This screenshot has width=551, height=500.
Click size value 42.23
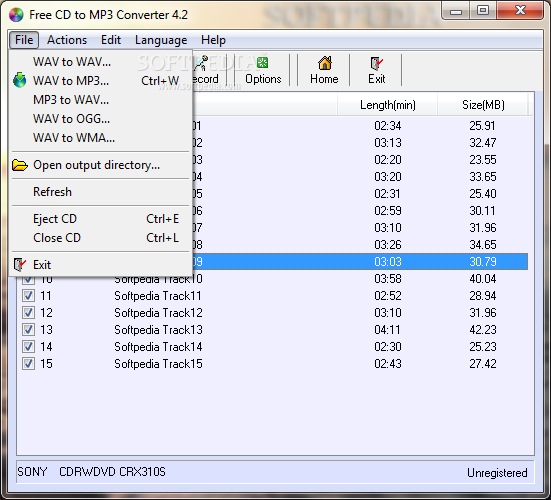click(x=483, y=330)
